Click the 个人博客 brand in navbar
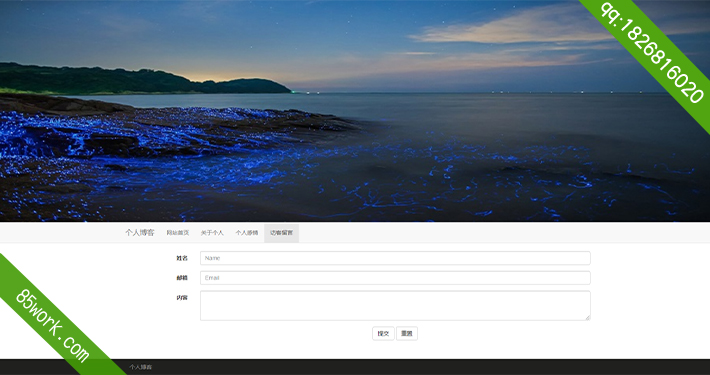The width and height of the screenshot is (710, 375). coord(139,233)
